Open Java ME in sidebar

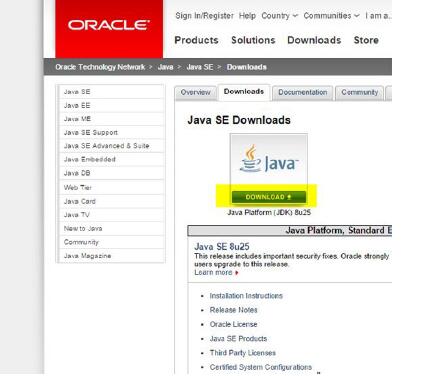pyautogui.click(x=111, y=119)
